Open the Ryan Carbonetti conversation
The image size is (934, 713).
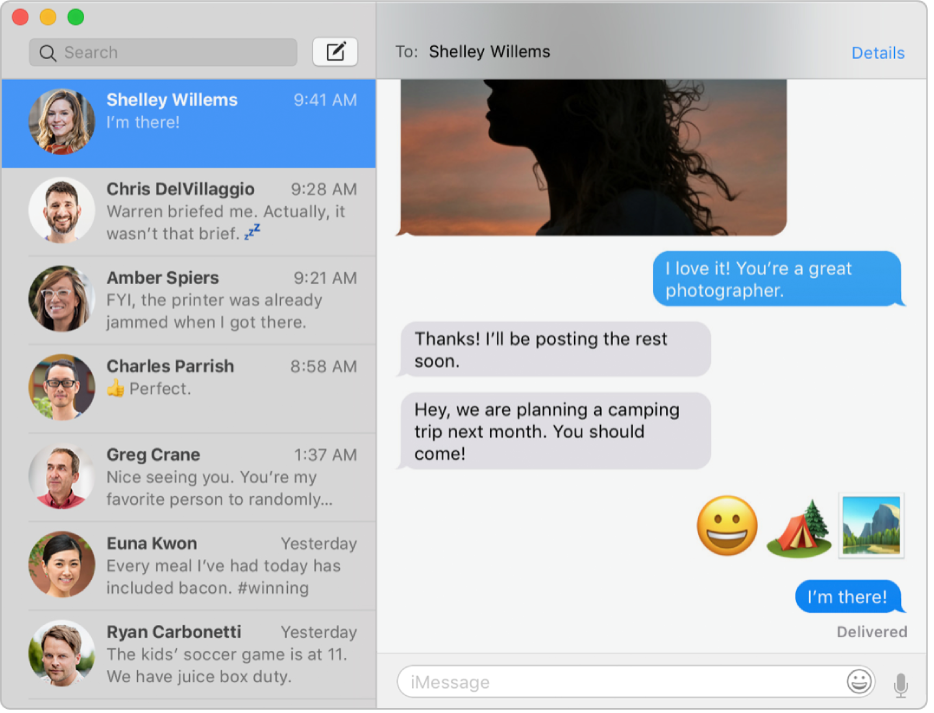tap(188, 655)
